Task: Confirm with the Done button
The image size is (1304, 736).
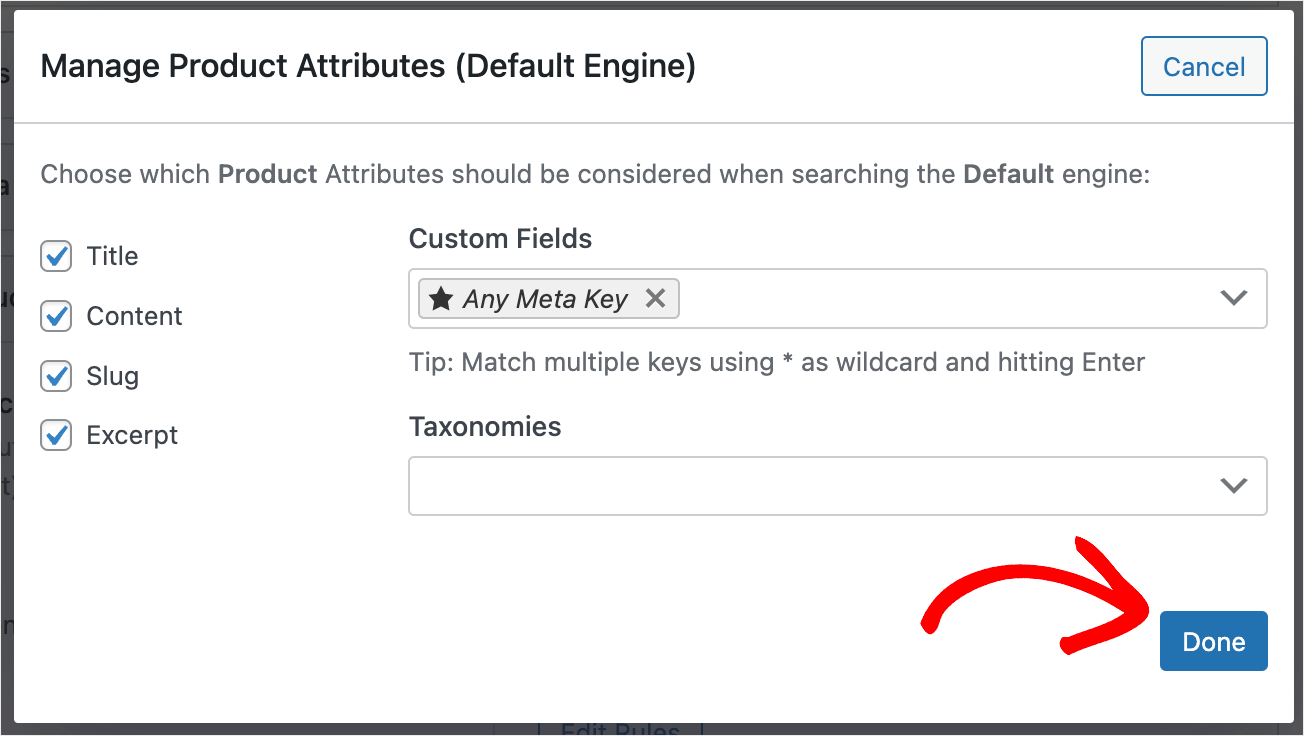Action: [x=1214, y=641]
